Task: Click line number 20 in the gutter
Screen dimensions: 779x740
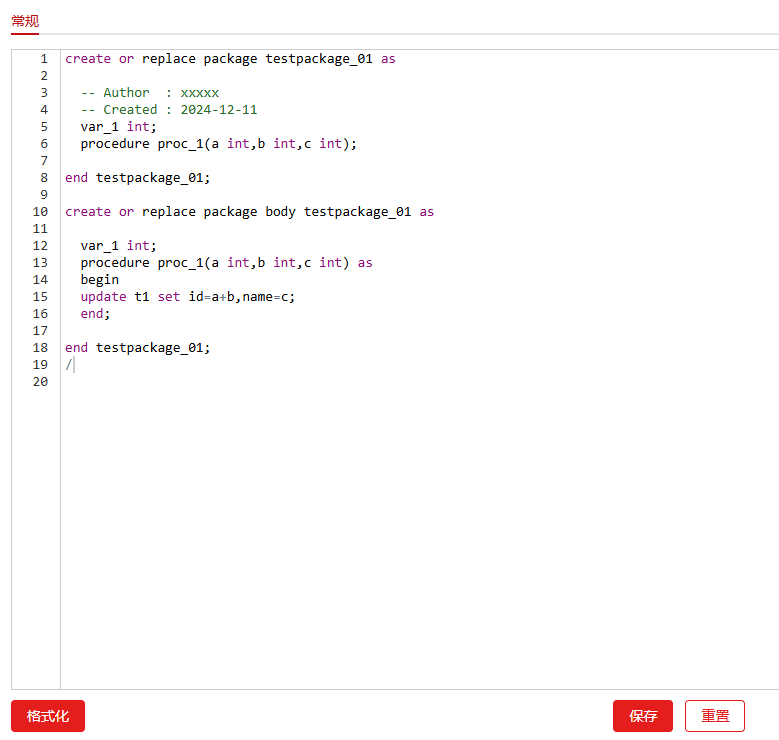Action: tap(40, 382)
